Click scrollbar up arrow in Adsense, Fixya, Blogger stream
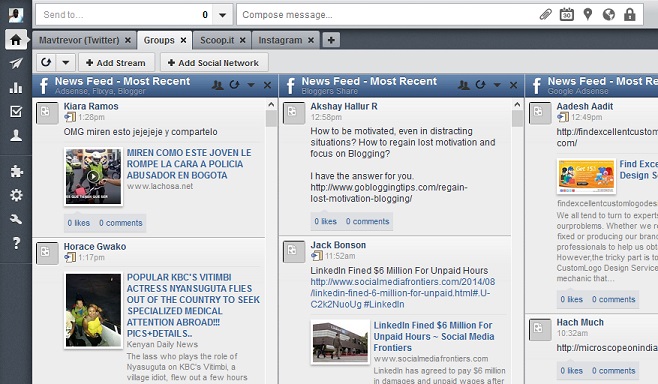The height and width of the screenshot is (384, 658). [271, 104]
